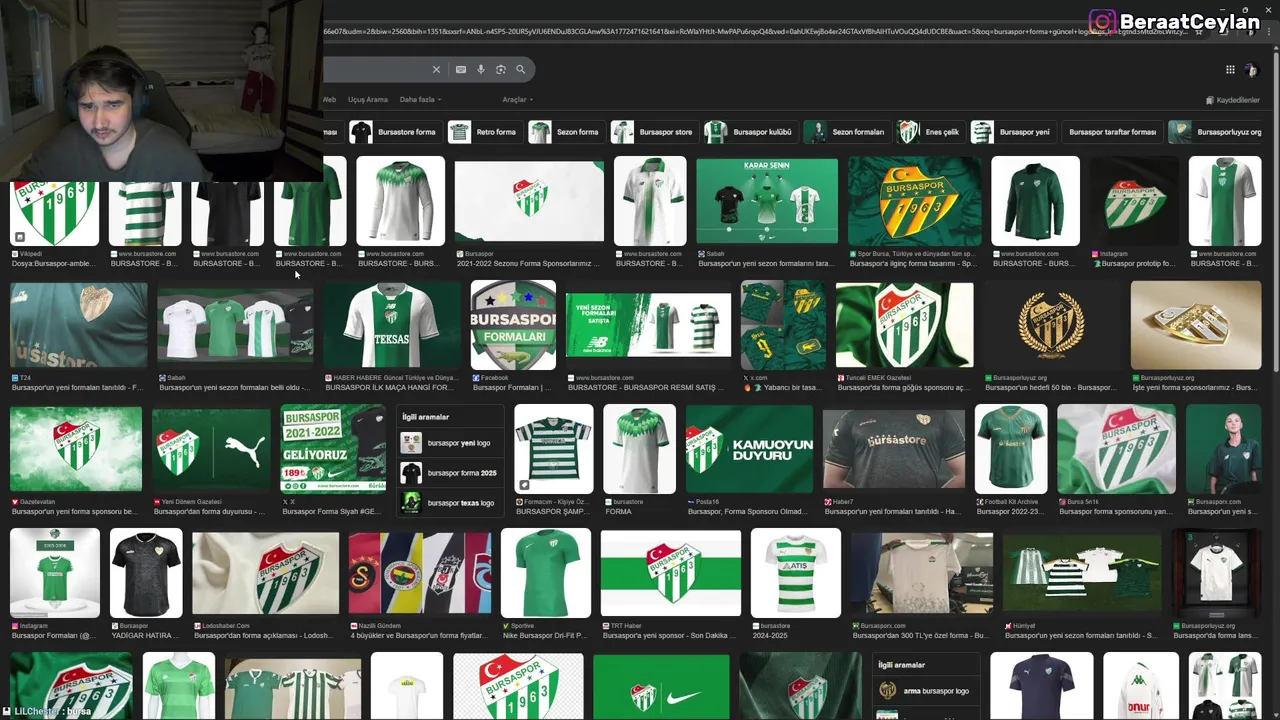Open the Haber7 dark bursastore jersey image
This screenshot has height=720, width=1280.
pyautogui.click(x=894, y=449)
